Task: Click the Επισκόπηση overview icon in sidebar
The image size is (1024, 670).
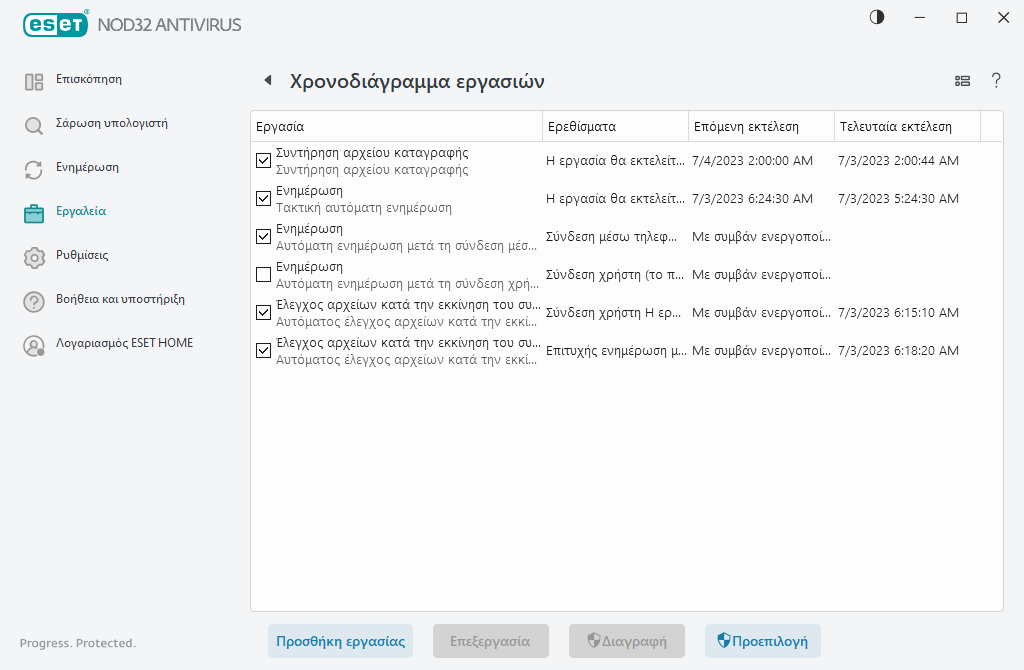Action: 34,82
